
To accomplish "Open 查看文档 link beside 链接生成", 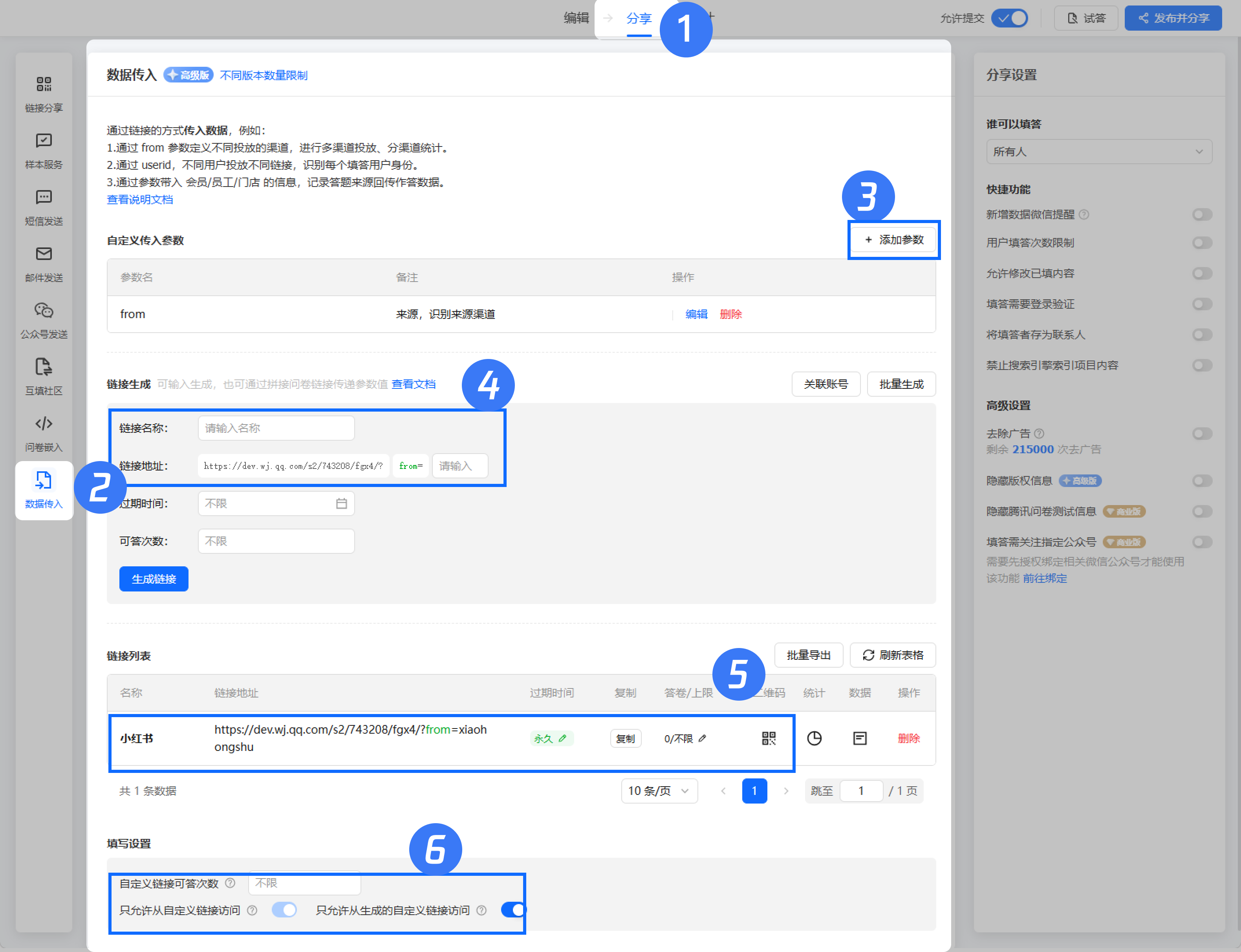I will click(x=413, y=384).
